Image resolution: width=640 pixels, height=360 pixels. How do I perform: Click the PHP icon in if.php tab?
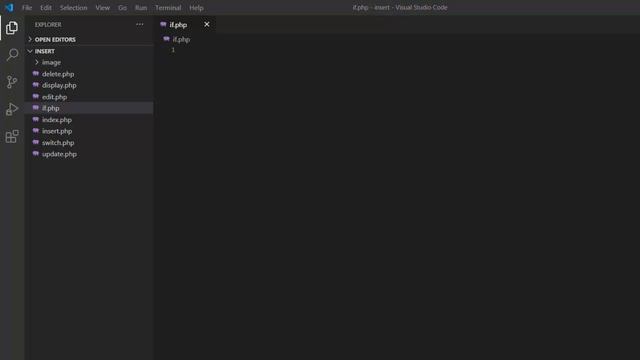(x=163, y=24)
